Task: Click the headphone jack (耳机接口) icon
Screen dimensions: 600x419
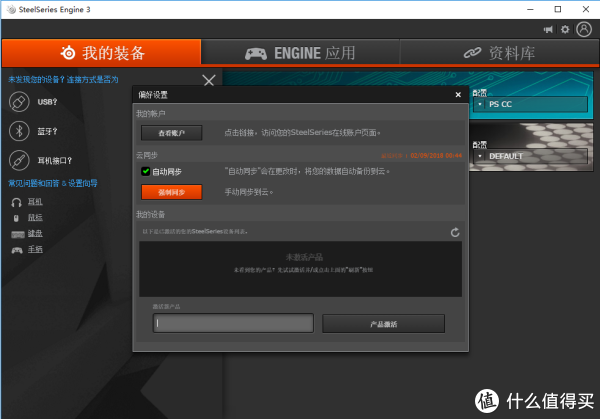Action: coord(19,160)
